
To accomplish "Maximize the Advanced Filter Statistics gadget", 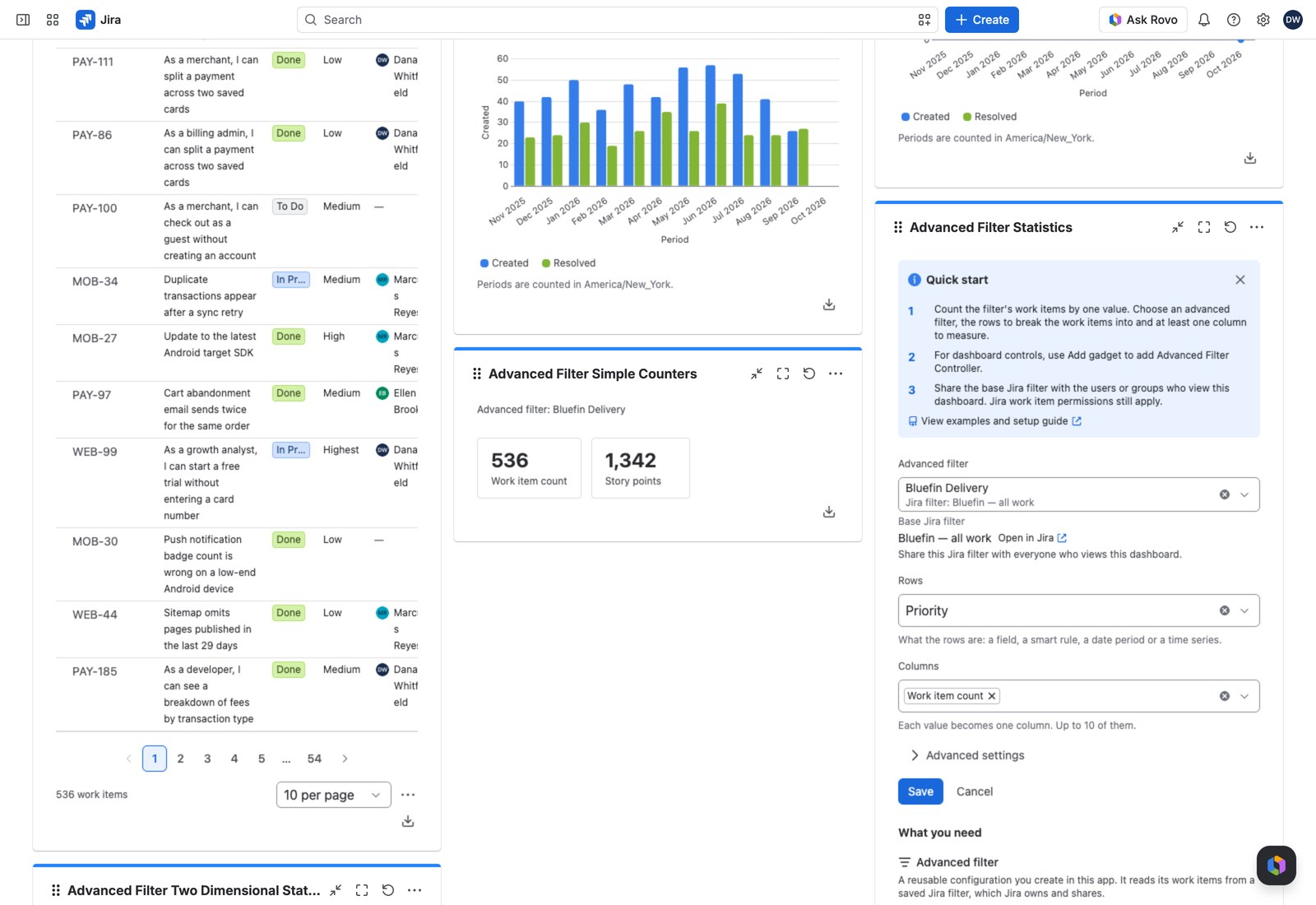I will click(x=1204, y=227).
